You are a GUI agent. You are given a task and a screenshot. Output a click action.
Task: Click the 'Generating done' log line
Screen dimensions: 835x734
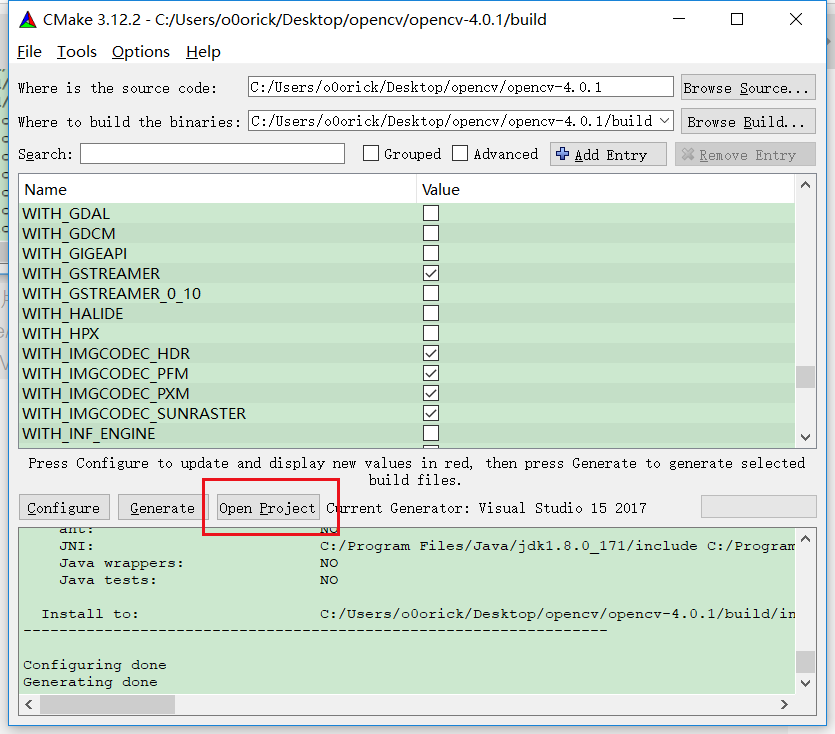point(90,682)
